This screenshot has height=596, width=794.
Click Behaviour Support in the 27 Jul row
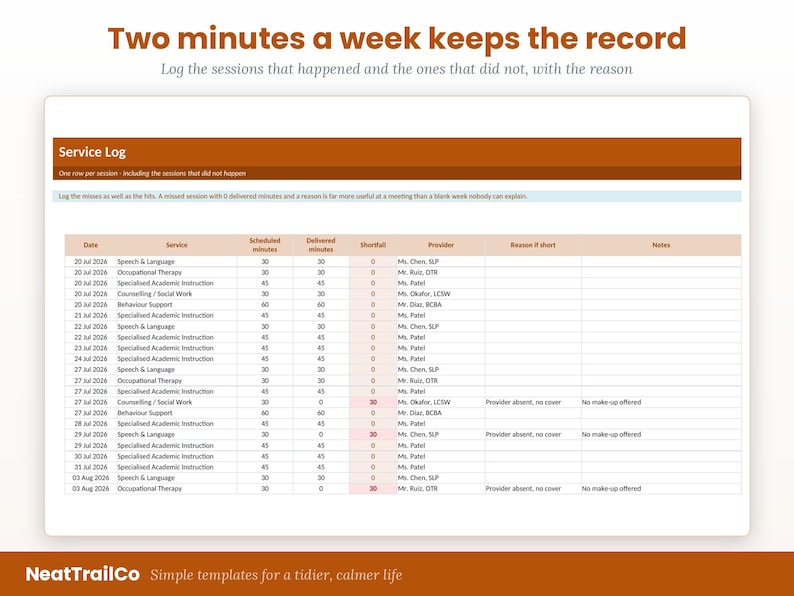[145, 413]
